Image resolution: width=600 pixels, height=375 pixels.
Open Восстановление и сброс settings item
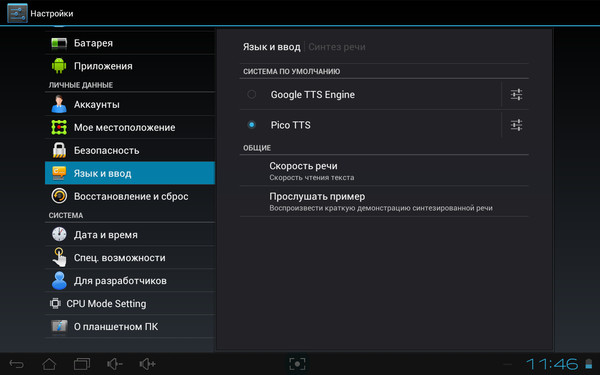[x=130, y=196]
